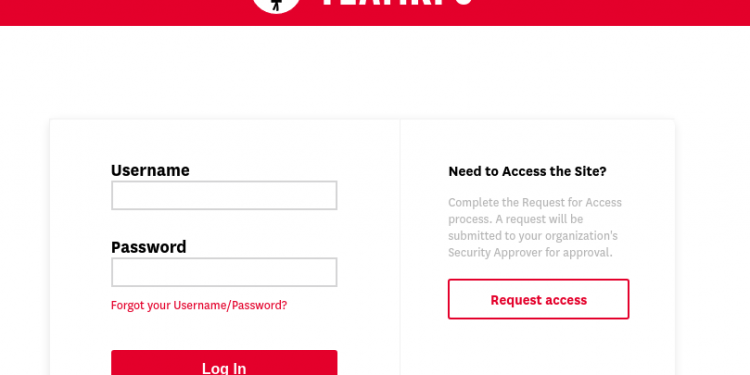Click the red header banner background

coord(598,12)
